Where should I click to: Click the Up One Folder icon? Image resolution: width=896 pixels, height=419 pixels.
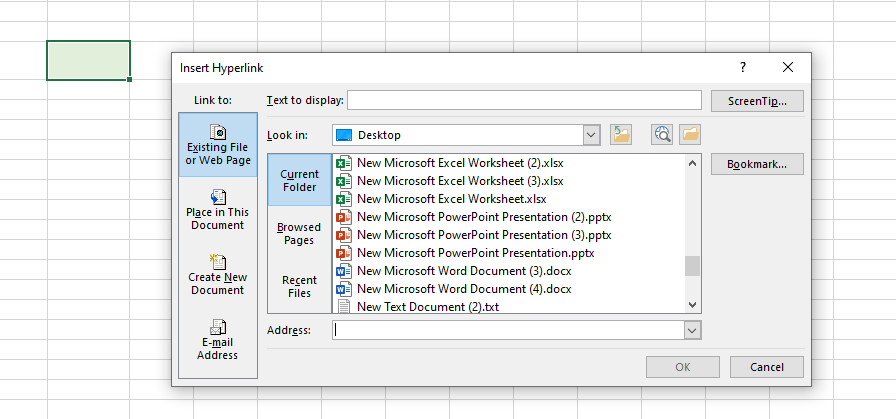(621, 135)
